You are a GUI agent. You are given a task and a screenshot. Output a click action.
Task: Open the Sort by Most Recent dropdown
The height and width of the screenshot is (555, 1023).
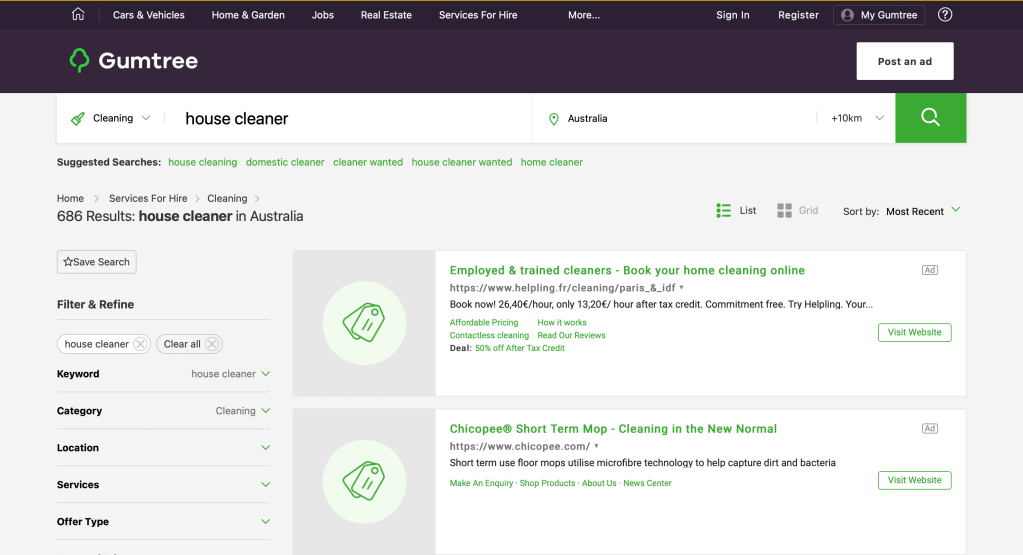point(923,211)
